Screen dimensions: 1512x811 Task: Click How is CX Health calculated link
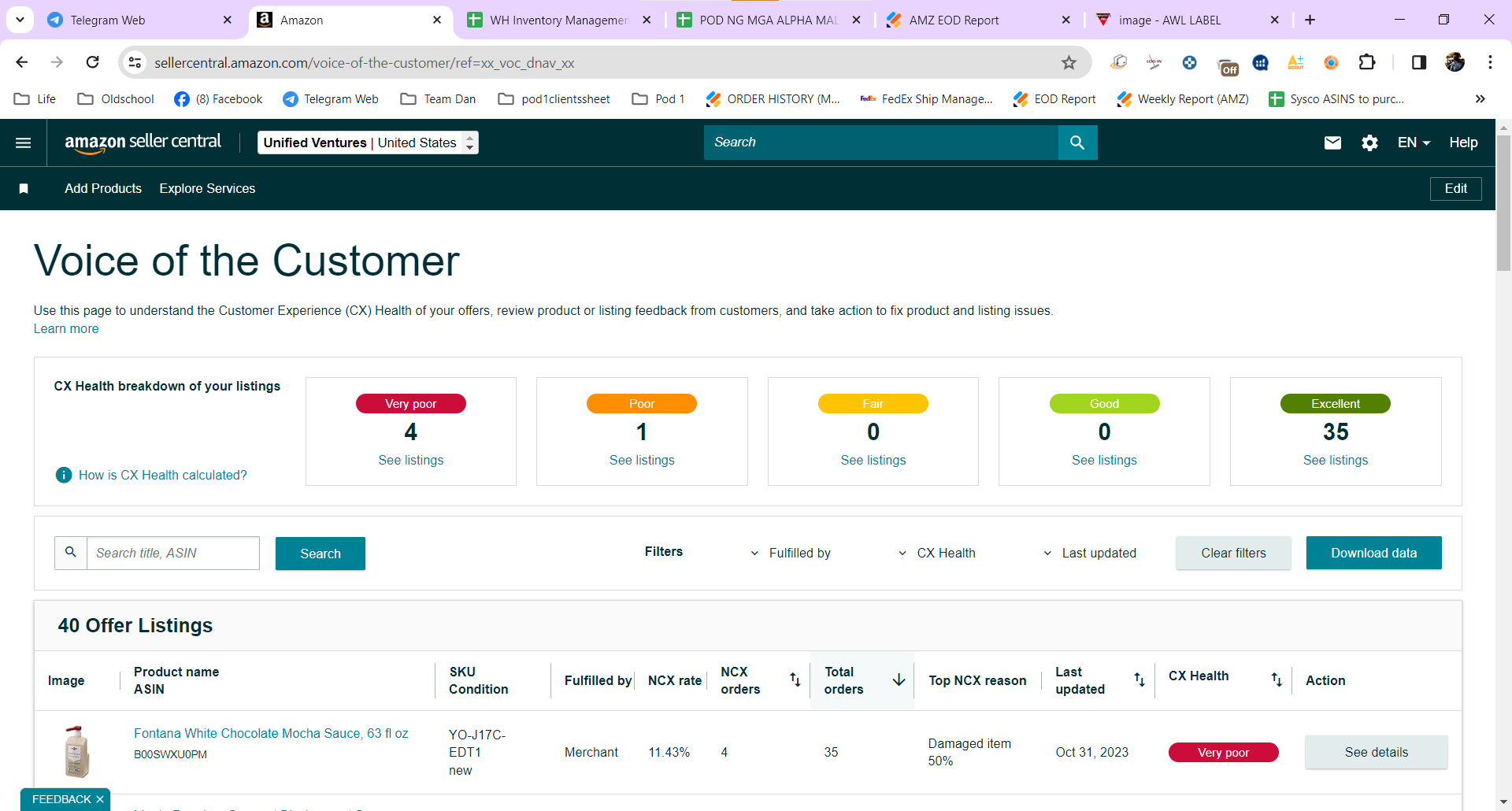point(162,475)
